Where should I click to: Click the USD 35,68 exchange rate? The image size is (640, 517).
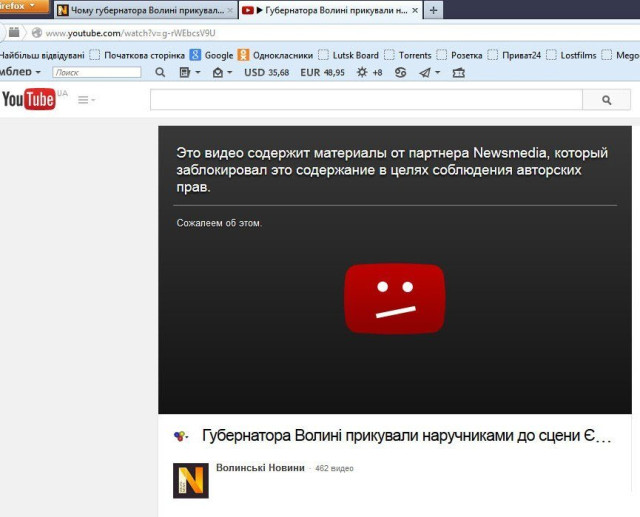click(268, 73)
